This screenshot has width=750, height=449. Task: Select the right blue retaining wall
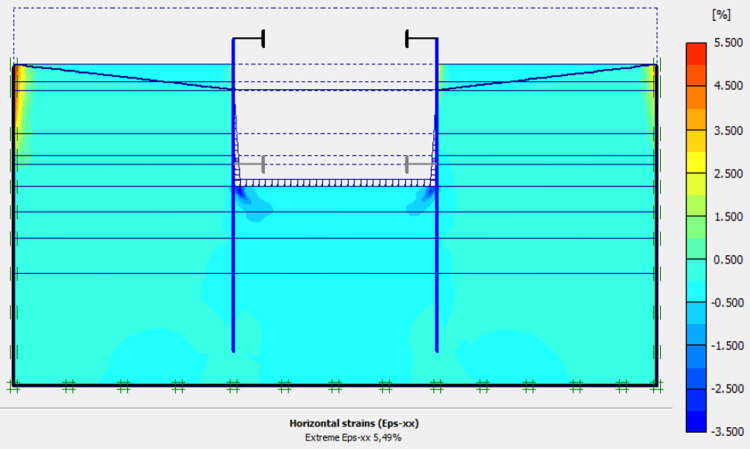(x=437, y=195)
